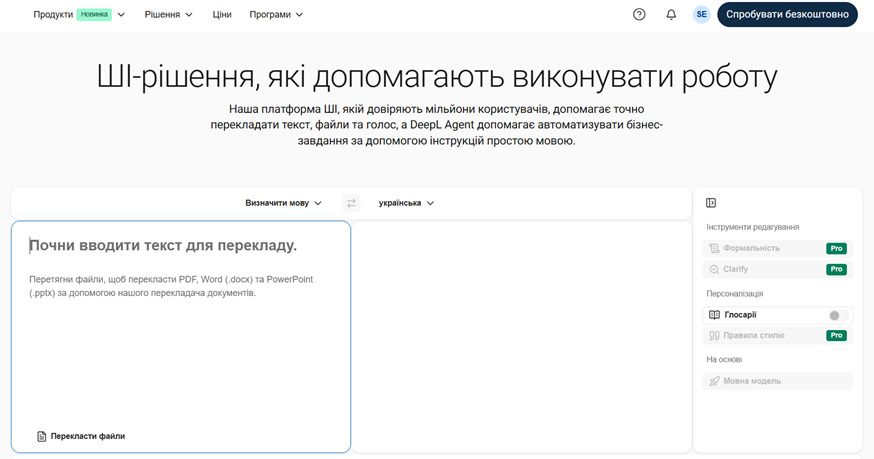The image size is (874, 459).
Task: Click the Інструменти редагування heading
Action: coord(752,227)
